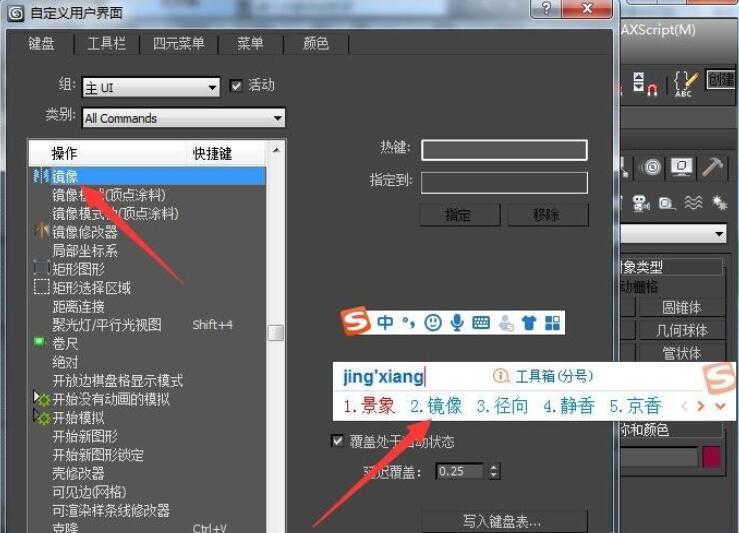Switch to the 菜单 tab
This screenshot has width=739, height=533.
(x=250, y=44)
